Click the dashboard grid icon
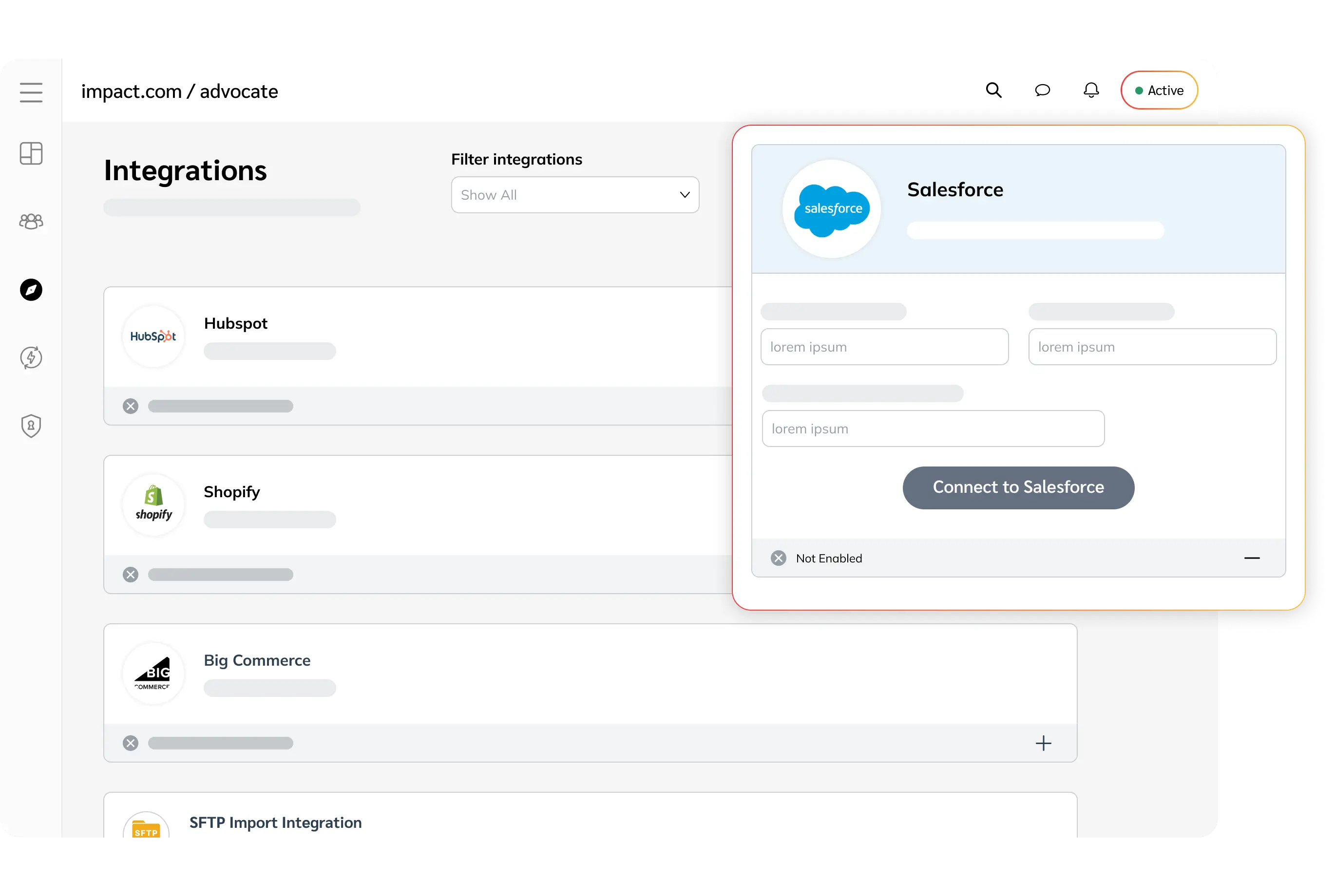 (31, 153)
